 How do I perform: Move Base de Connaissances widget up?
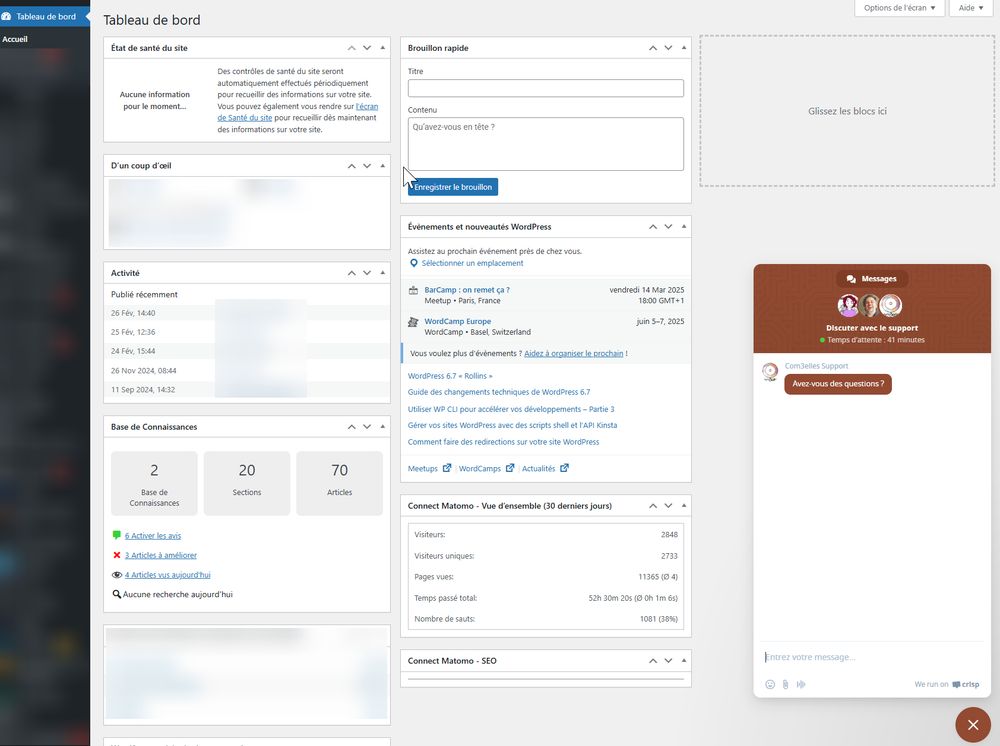pyautogui.click(x=351, y=427)
